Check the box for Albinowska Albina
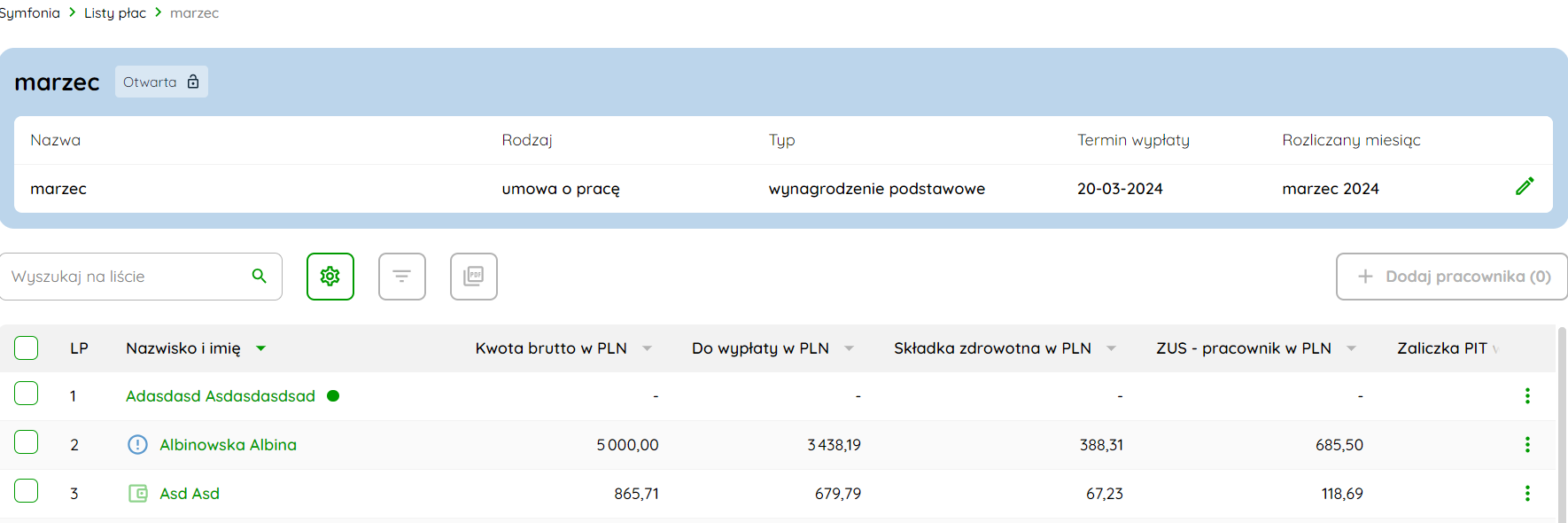This screenshot has height=523, width=1568. [27, 442]
